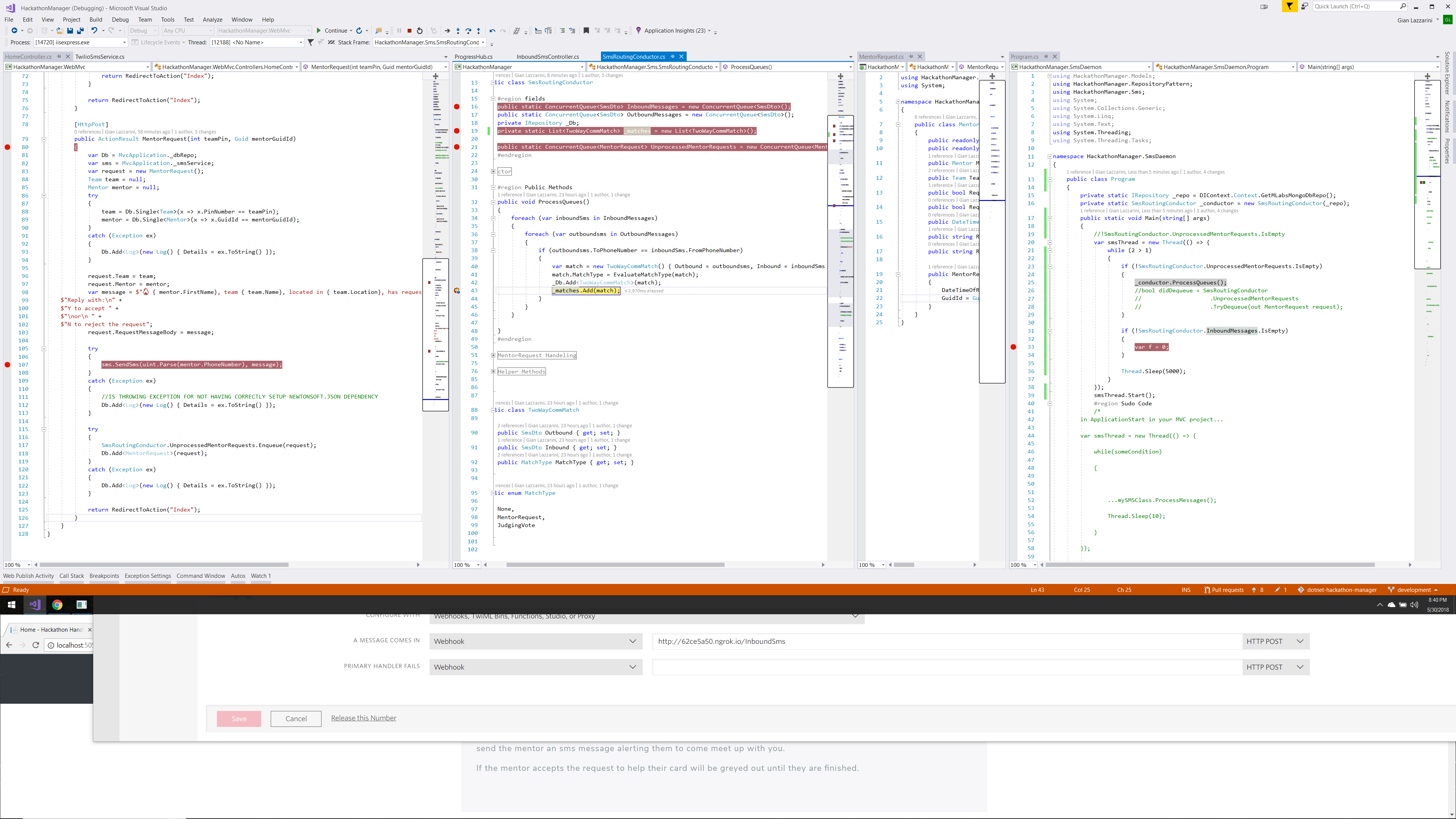The height and width of the screenshot is (819, 1456).
Task: Open the Windows Start menu
Action: pyautogui.click(x=11, y=605)
